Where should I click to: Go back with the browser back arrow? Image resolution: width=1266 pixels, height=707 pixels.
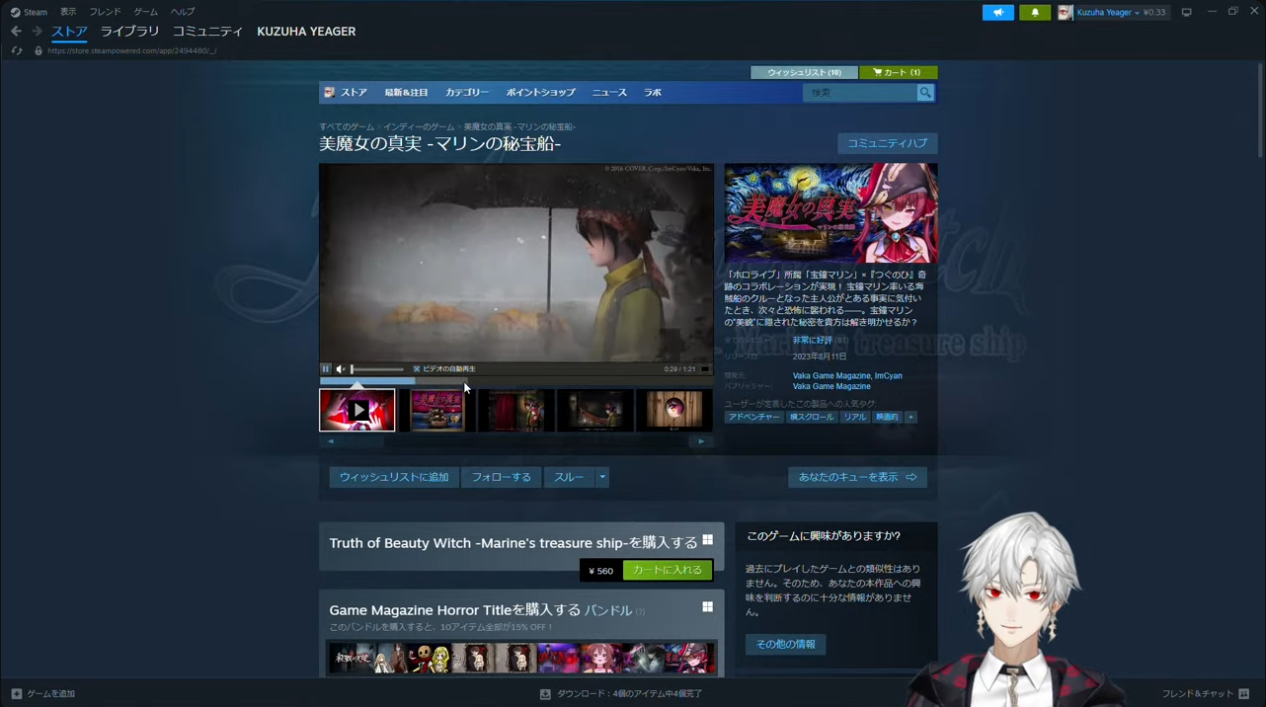[x=16, y=31]
